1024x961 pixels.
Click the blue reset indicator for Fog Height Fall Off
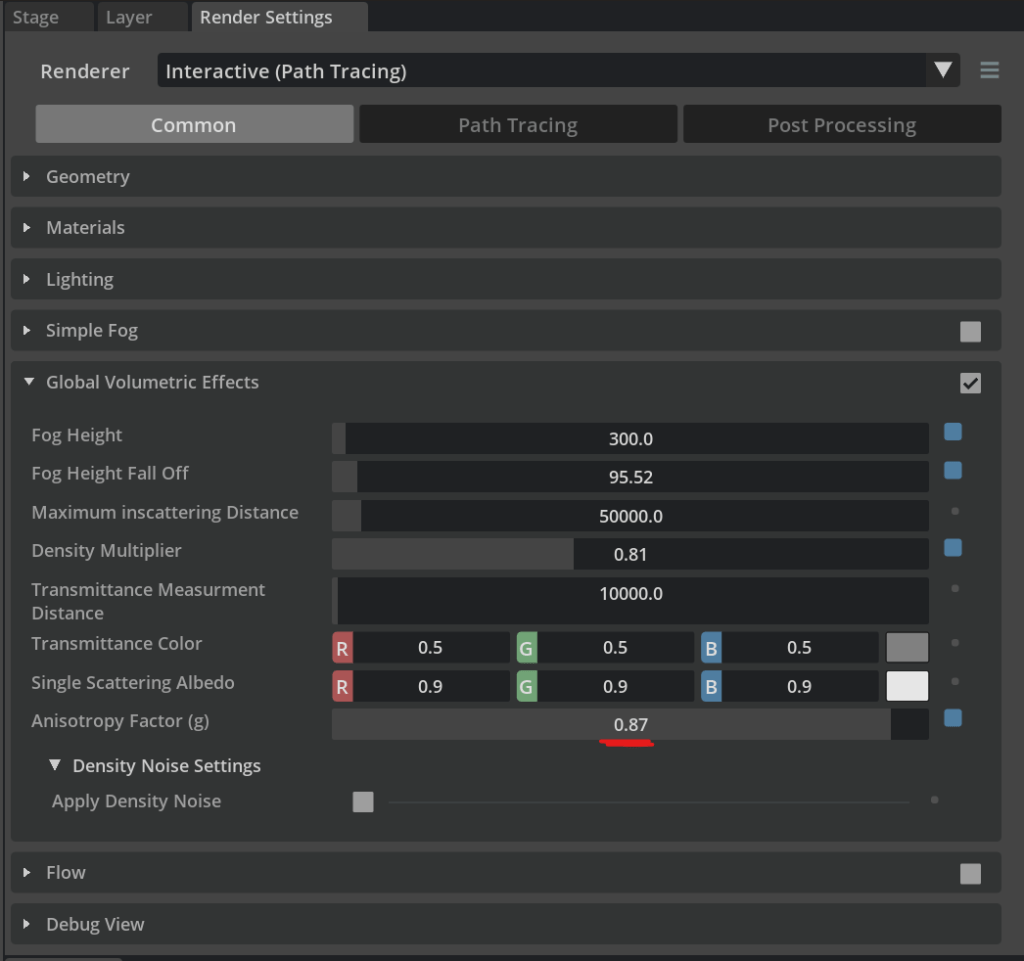[953, 471]
